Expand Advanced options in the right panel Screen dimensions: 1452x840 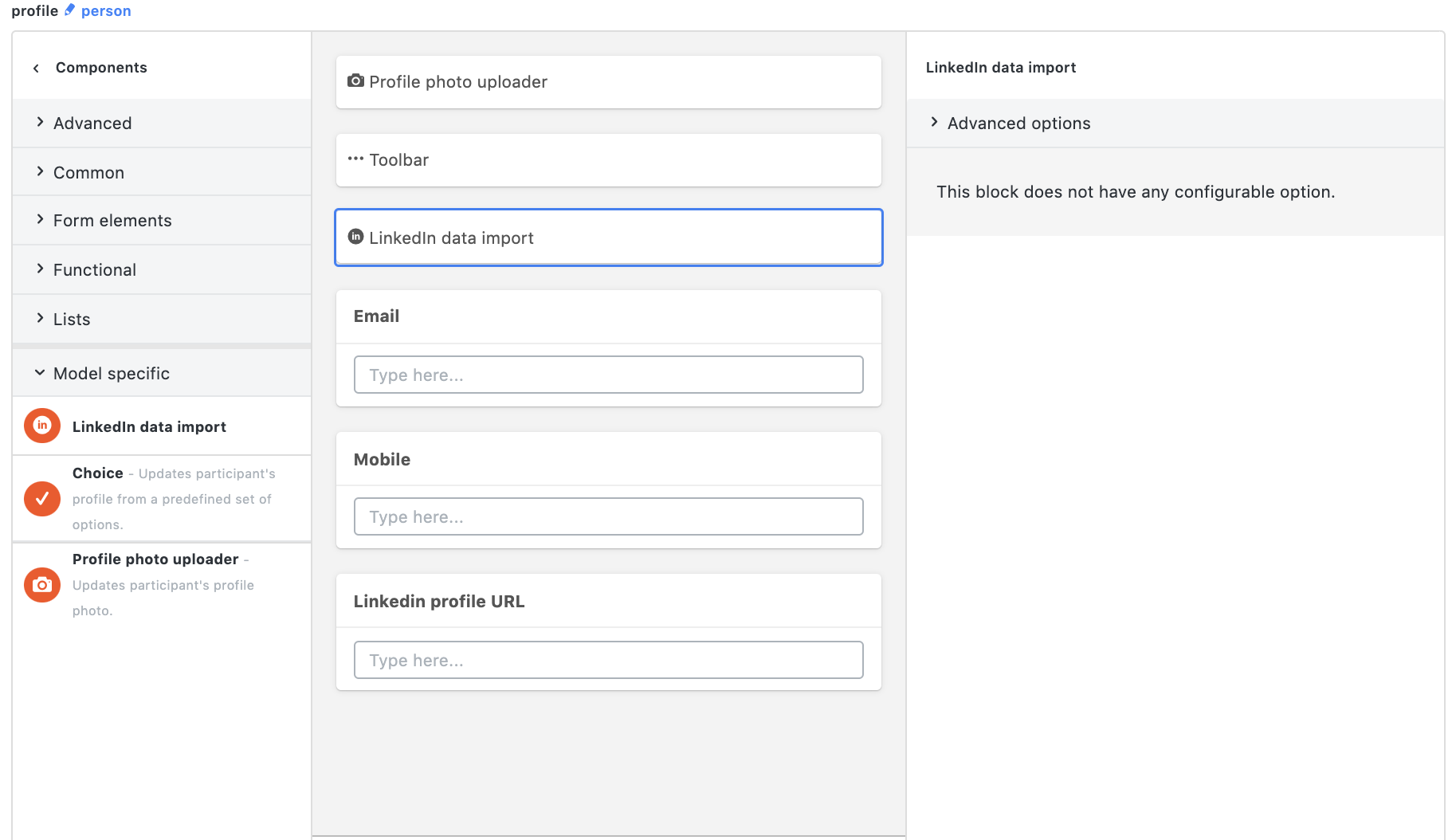(1018, 123)
